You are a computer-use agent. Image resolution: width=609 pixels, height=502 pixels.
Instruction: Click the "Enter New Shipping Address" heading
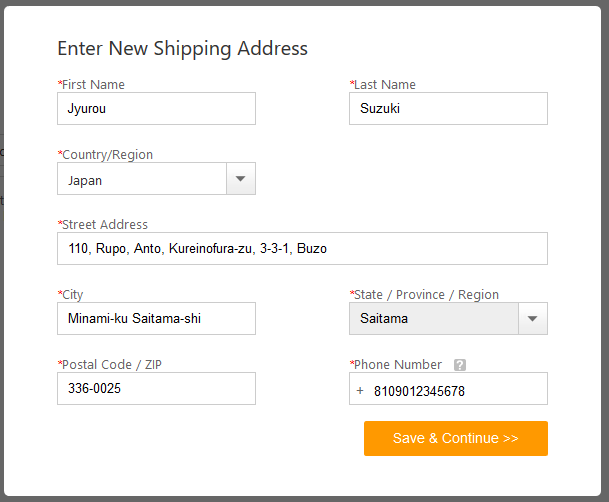point(182,48)
